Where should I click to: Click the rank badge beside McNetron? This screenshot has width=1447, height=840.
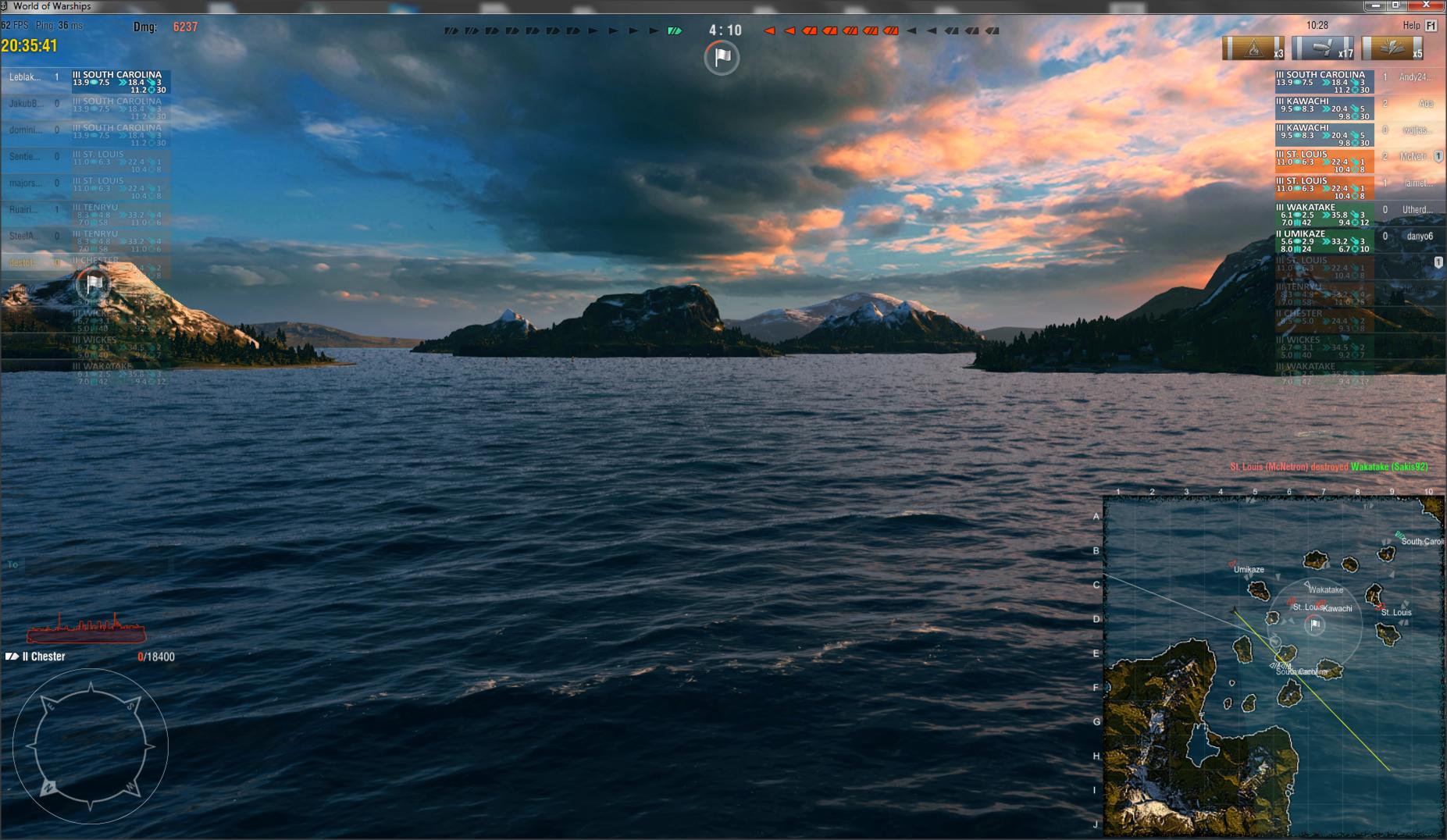pyautogui.click(x=1438, y=157)
